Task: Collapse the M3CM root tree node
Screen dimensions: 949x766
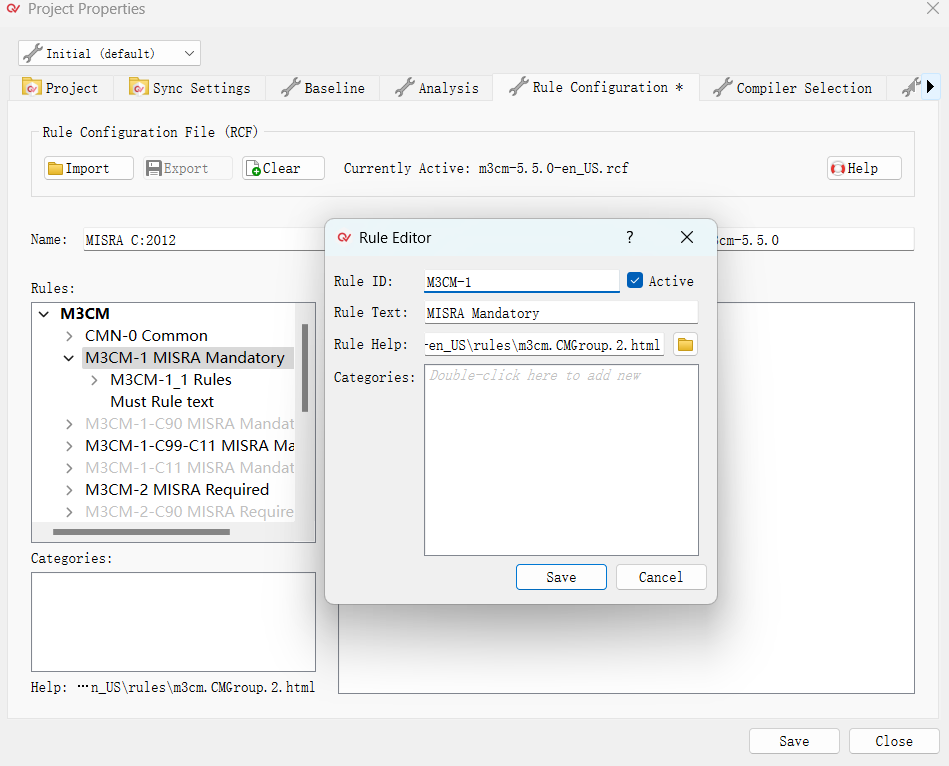Action: 43,314
